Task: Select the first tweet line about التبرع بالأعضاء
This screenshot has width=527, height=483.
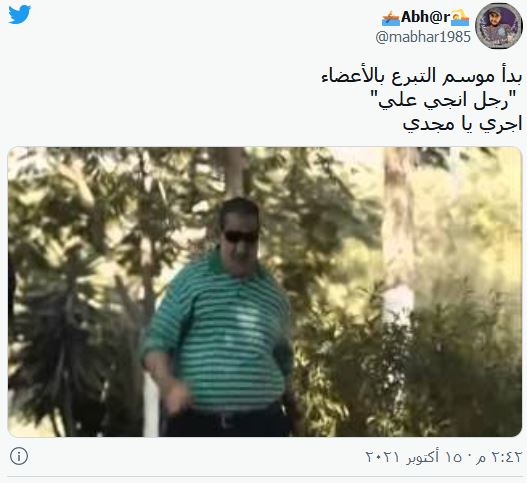Action: (x=422, y=77)
